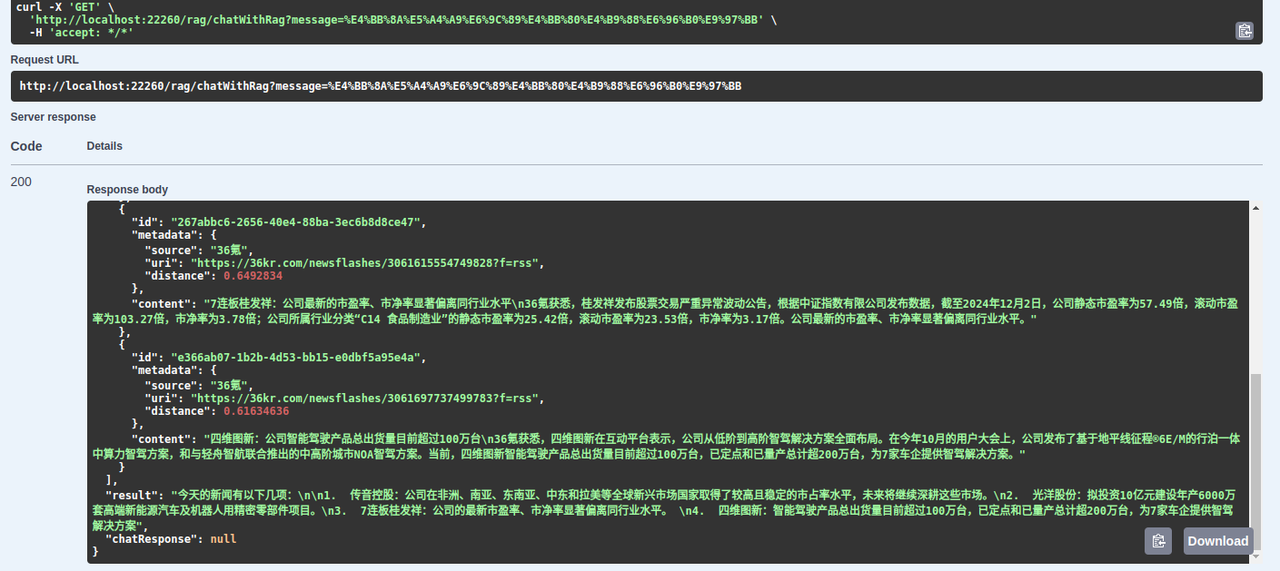
Task: Click the 200 status code
Action: tap(21, 182)
